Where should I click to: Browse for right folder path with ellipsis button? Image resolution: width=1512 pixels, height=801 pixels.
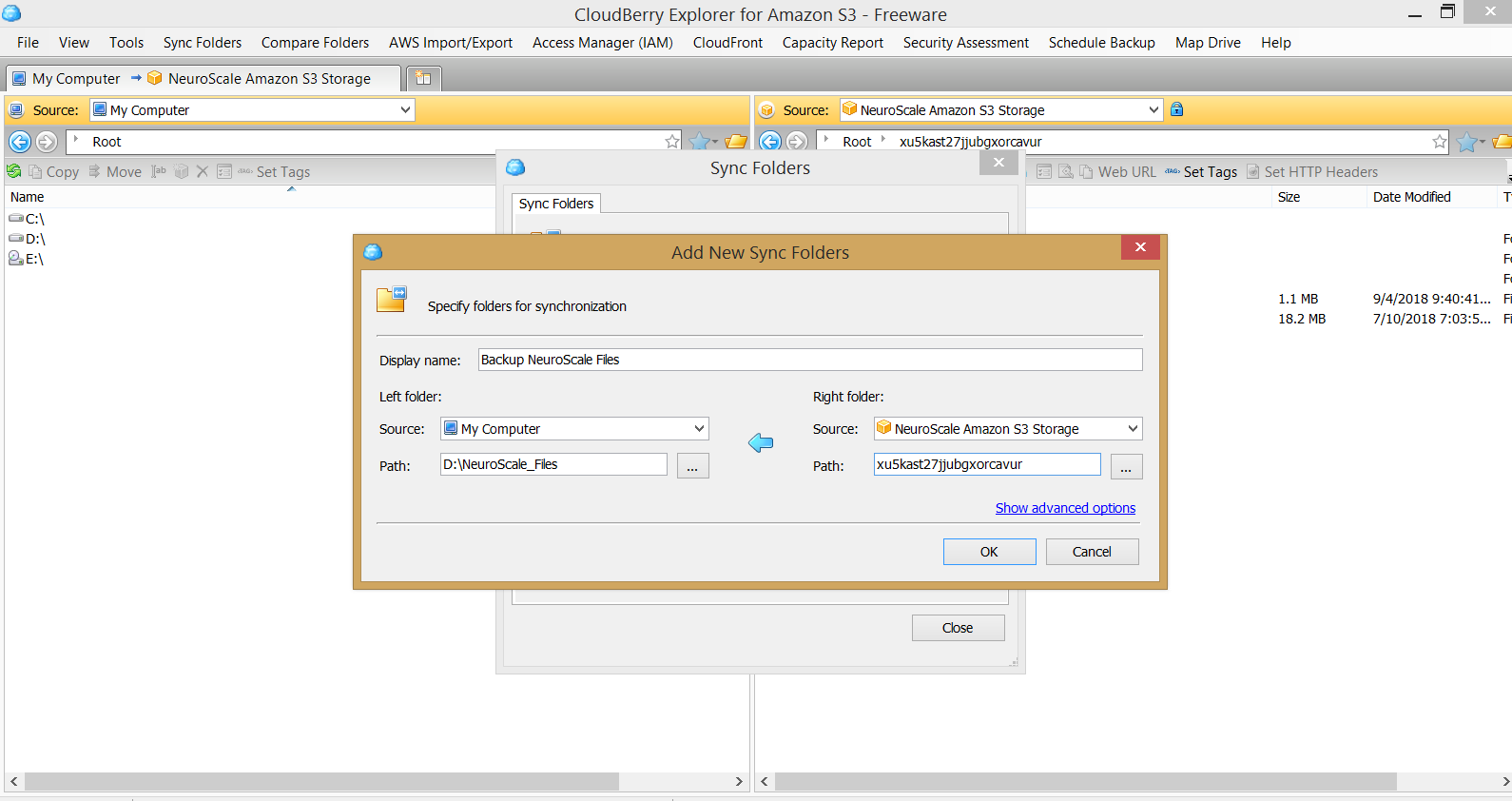(1126, 466)
